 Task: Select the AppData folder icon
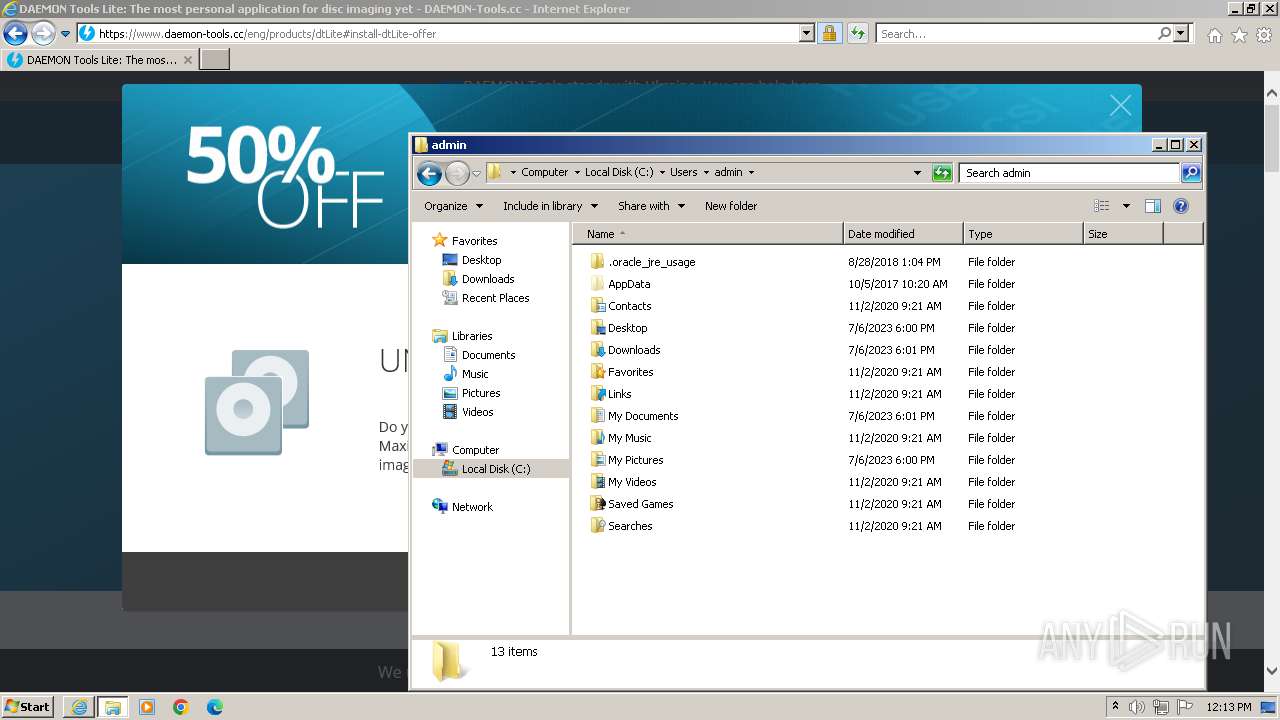(x=597, y=284)
